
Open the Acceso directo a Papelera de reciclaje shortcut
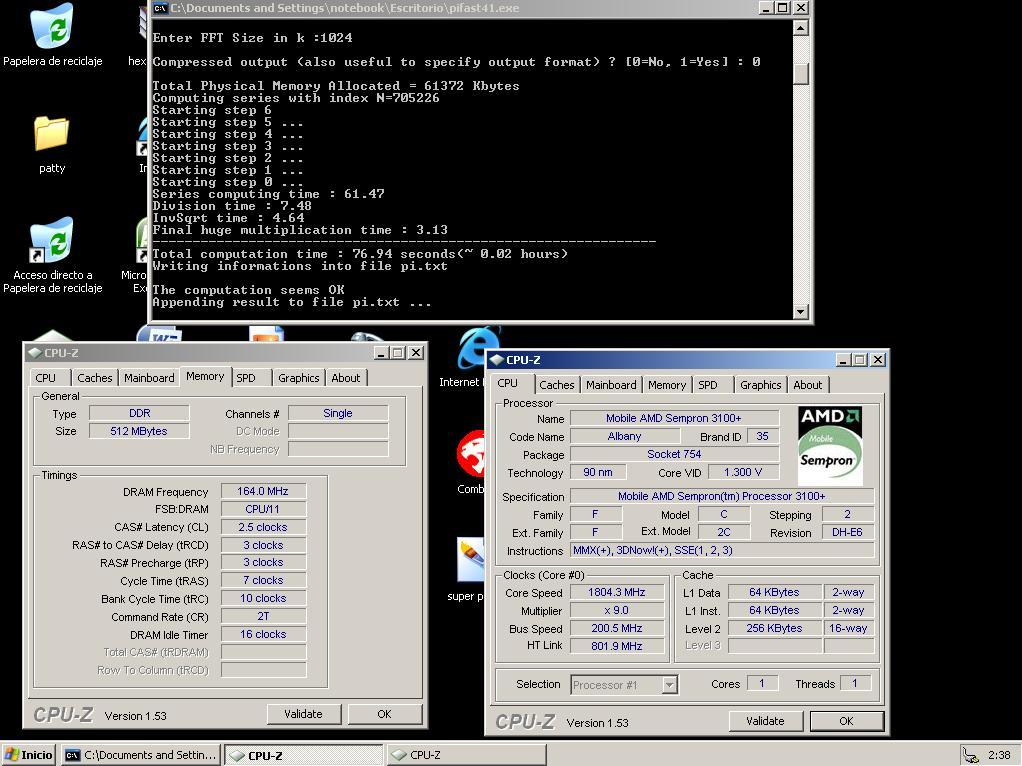[51, 240]
